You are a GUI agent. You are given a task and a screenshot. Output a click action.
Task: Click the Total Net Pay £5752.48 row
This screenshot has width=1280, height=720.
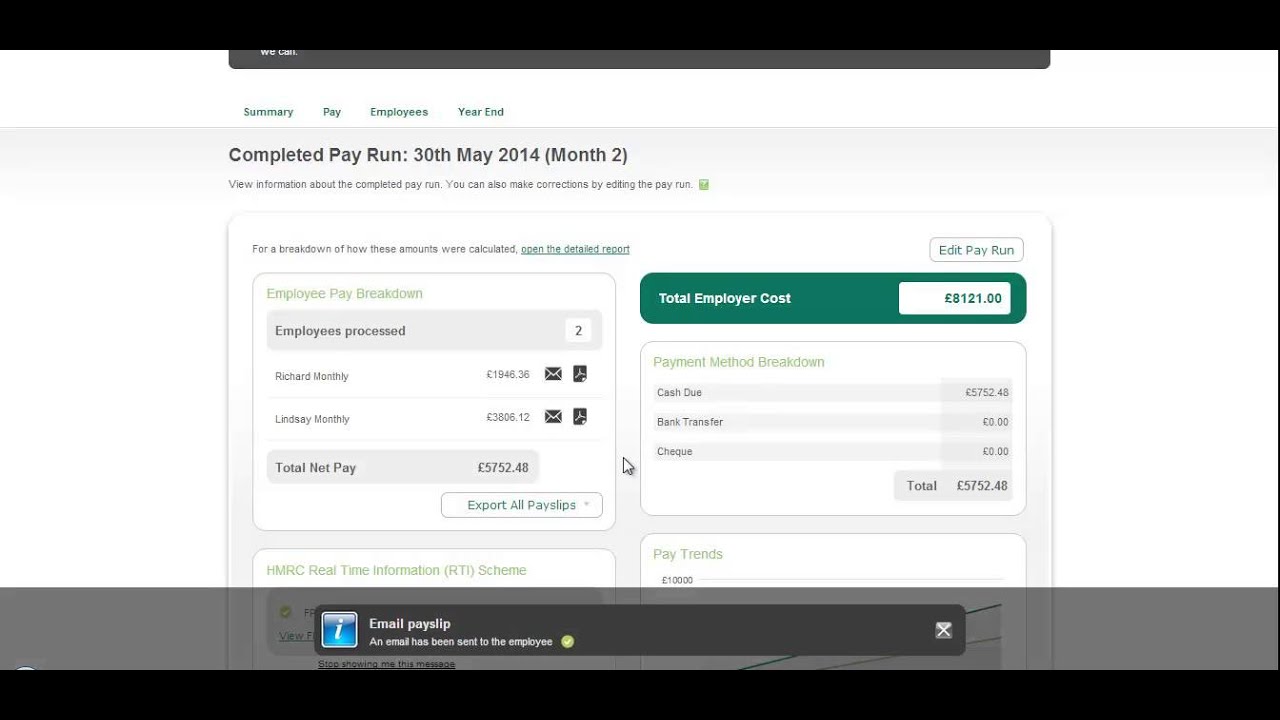click(403, 467)
